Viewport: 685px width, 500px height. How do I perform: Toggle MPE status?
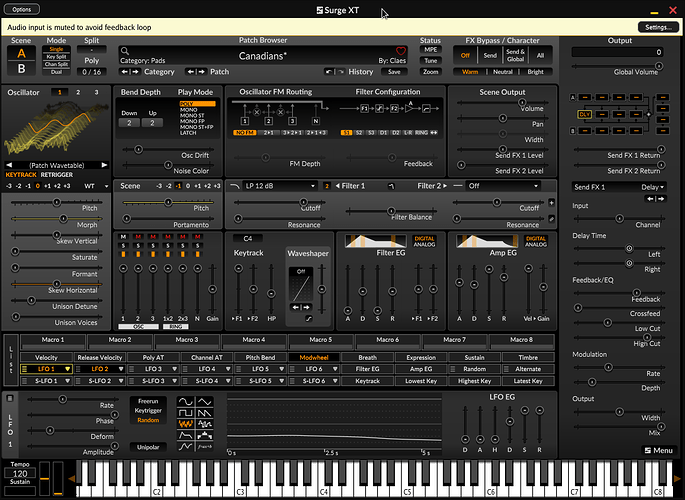point(430,49)
